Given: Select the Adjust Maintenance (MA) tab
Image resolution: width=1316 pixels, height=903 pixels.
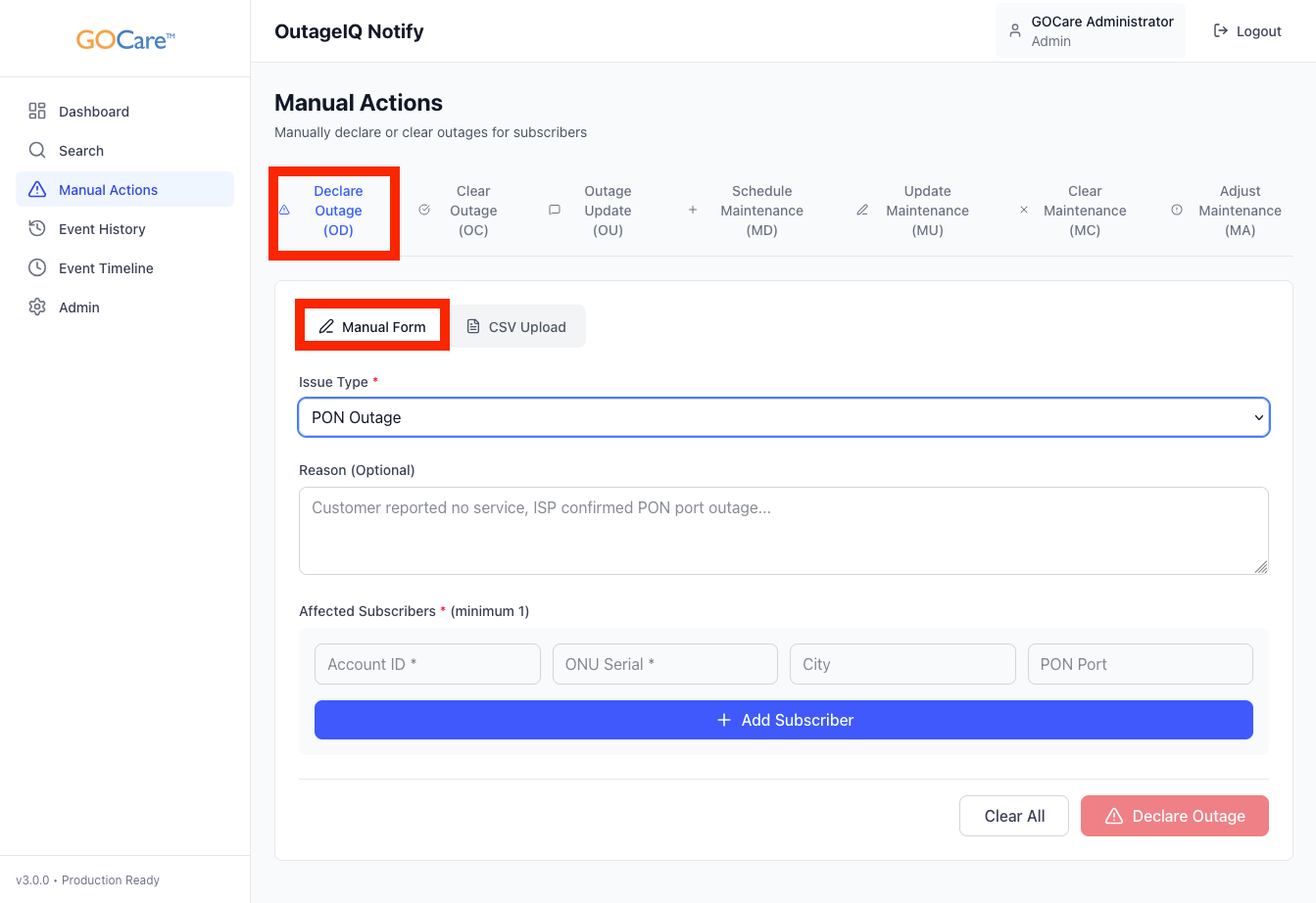Looking at the screenshot, I should point(1239,211).
